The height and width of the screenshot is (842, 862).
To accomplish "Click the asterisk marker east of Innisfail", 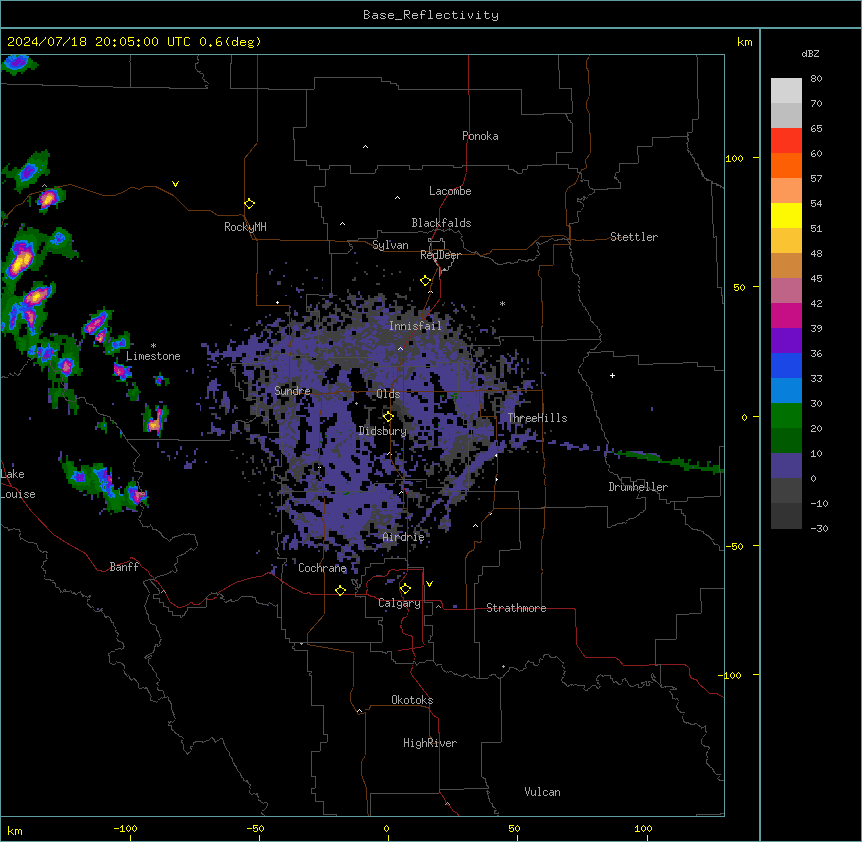I will [x=502, y=303].
